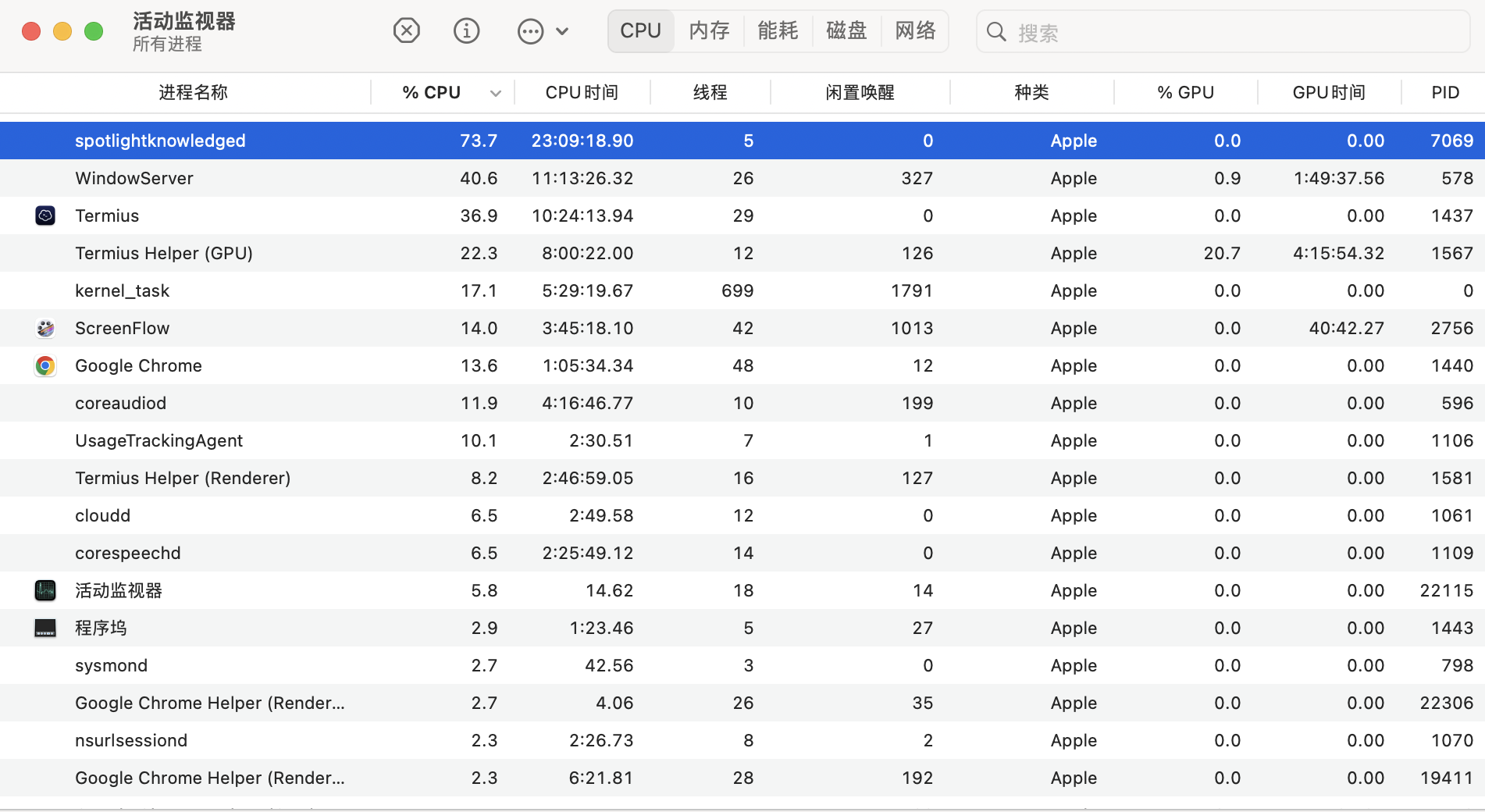
Task: Select the sysmond process row
Action: [x=742, y=665]
